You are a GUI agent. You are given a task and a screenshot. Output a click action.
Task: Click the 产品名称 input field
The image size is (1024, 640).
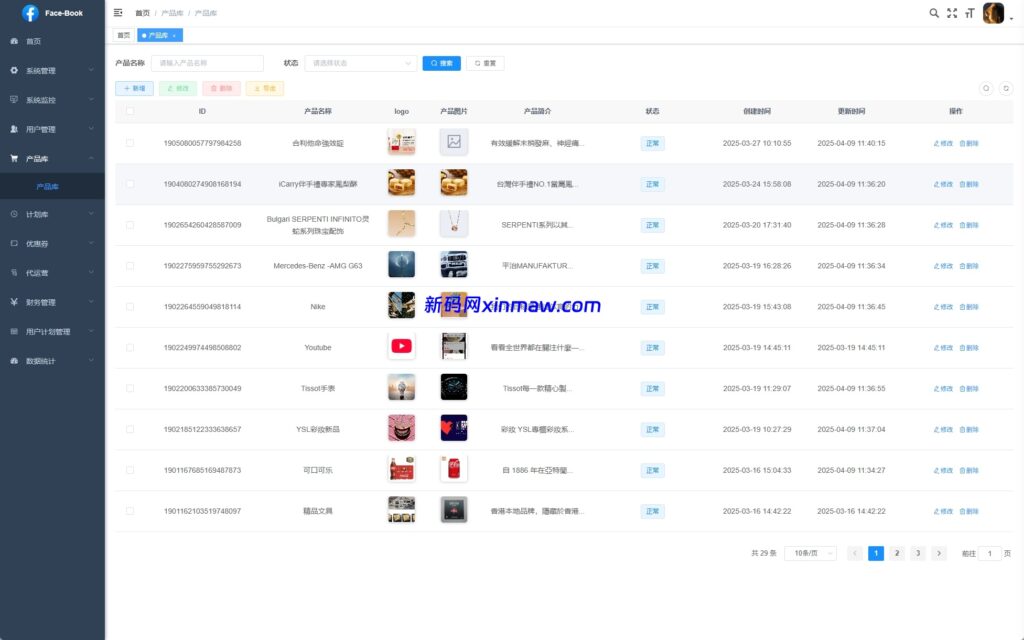pos(210,63)
